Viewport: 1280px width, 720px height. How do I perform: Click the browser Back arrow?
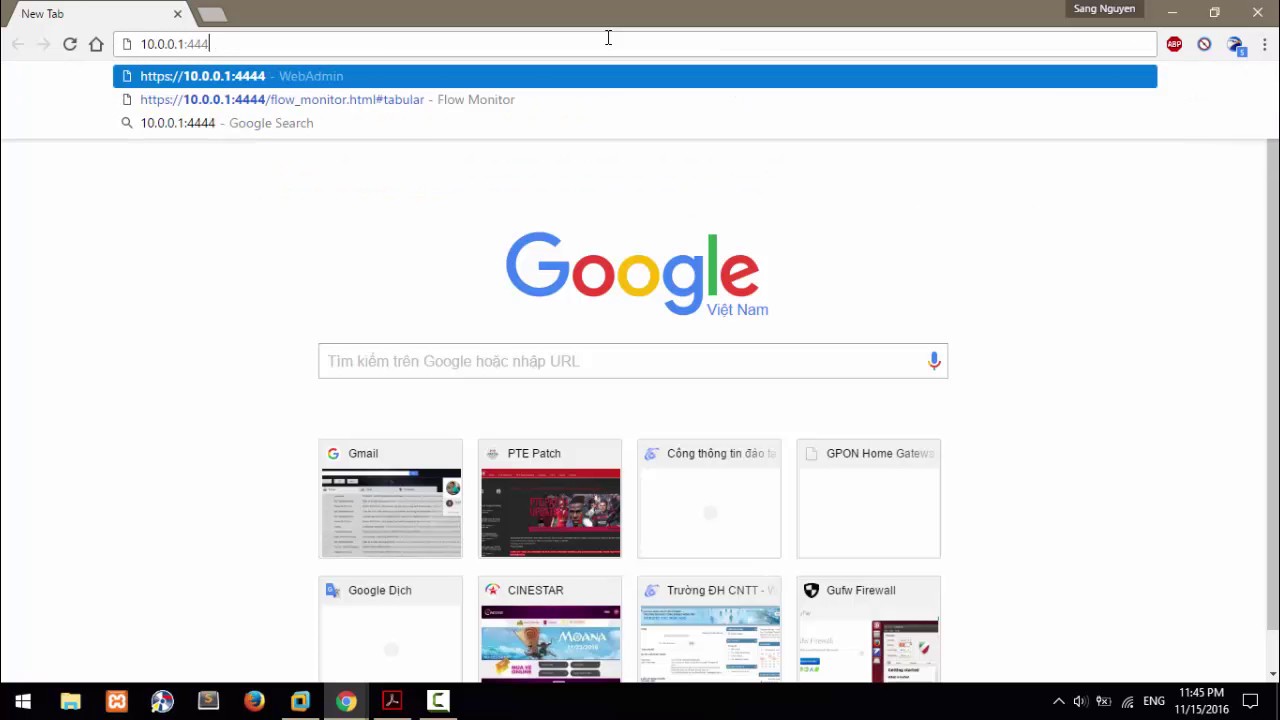(18, 44)
